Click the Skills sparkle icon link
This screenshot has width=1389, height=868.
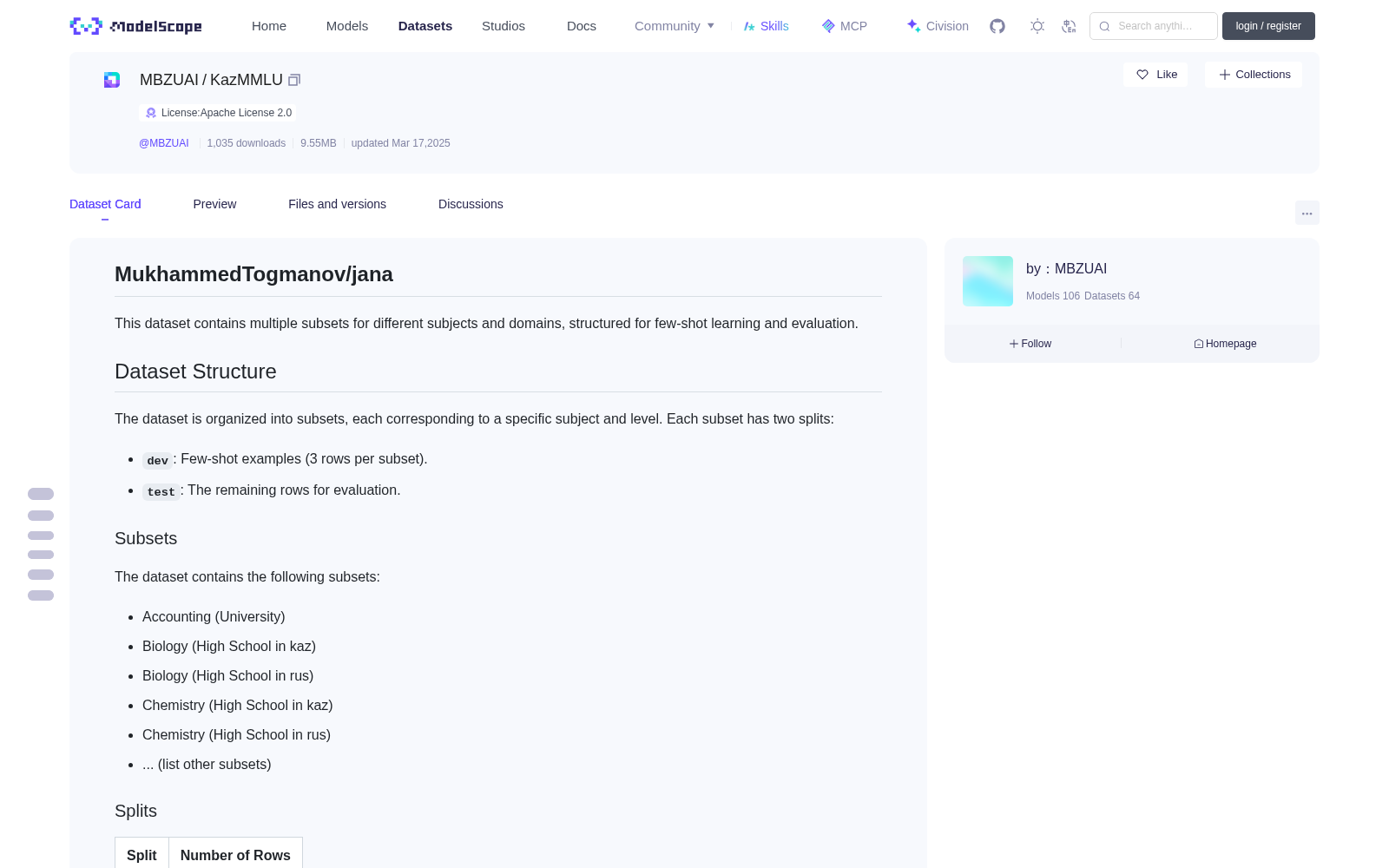(766, 26)
